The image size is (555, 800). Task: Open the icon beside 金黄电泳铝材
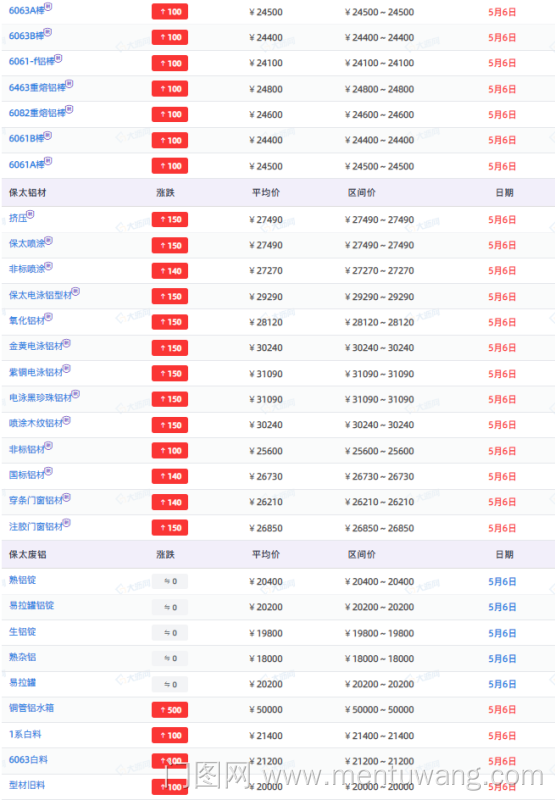[66, 343]
